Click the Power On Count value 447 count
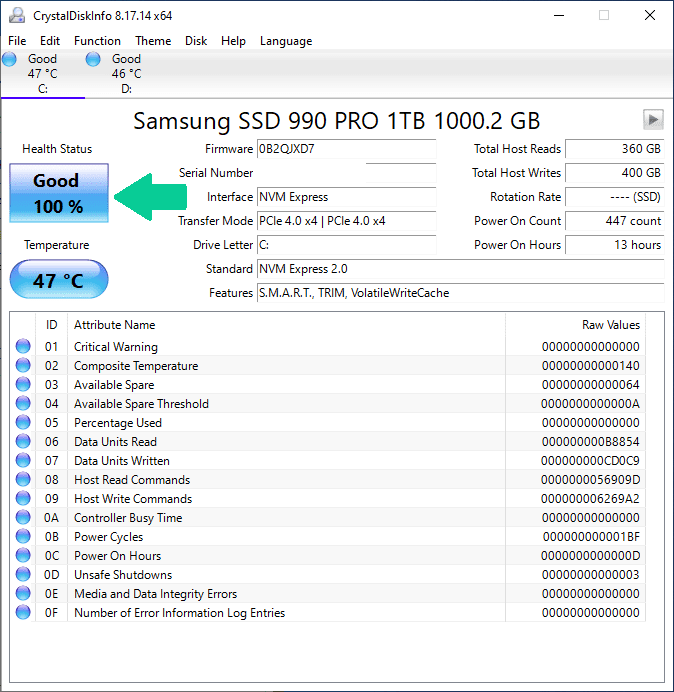674x692 pixels. point(615,221)
